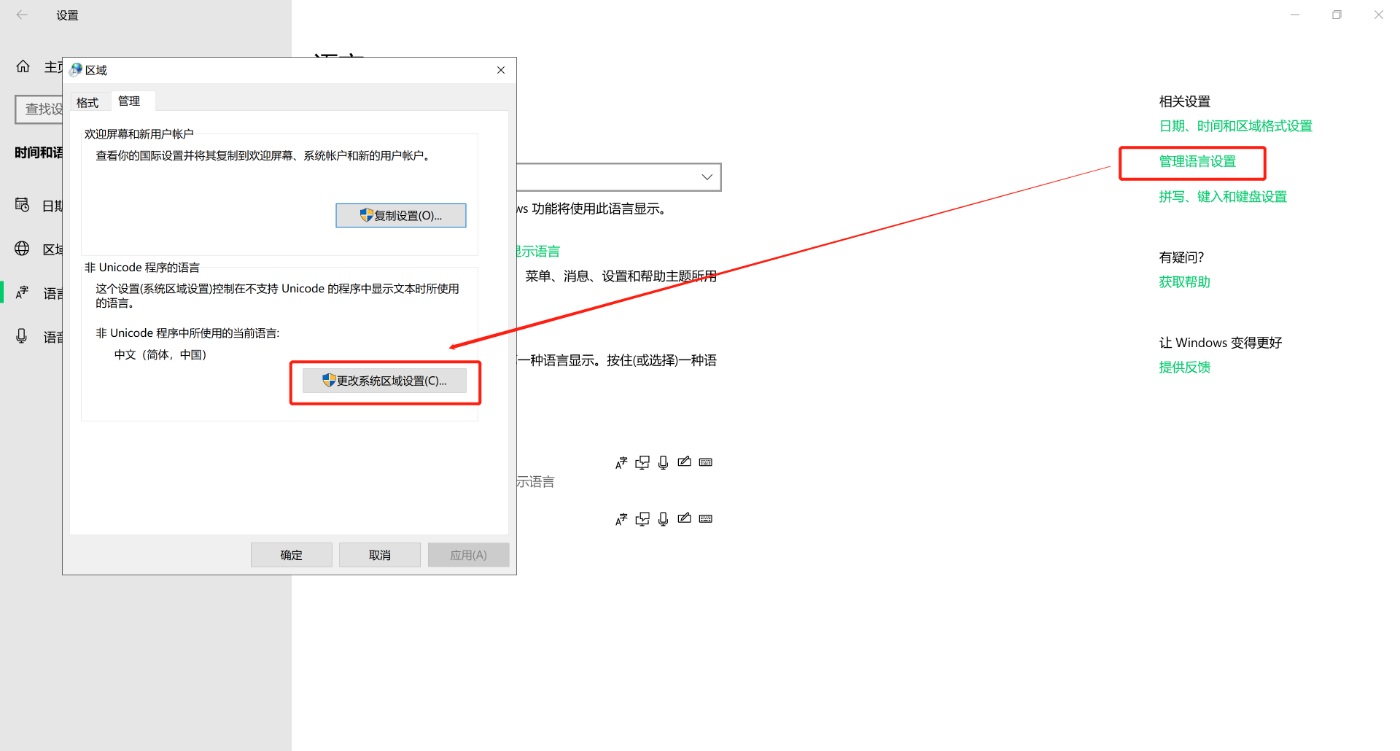Click handwriting icon in top language entry
The width and height of the screenshot is (1400, 751).
pyautogui.click(x=684, y=462)
